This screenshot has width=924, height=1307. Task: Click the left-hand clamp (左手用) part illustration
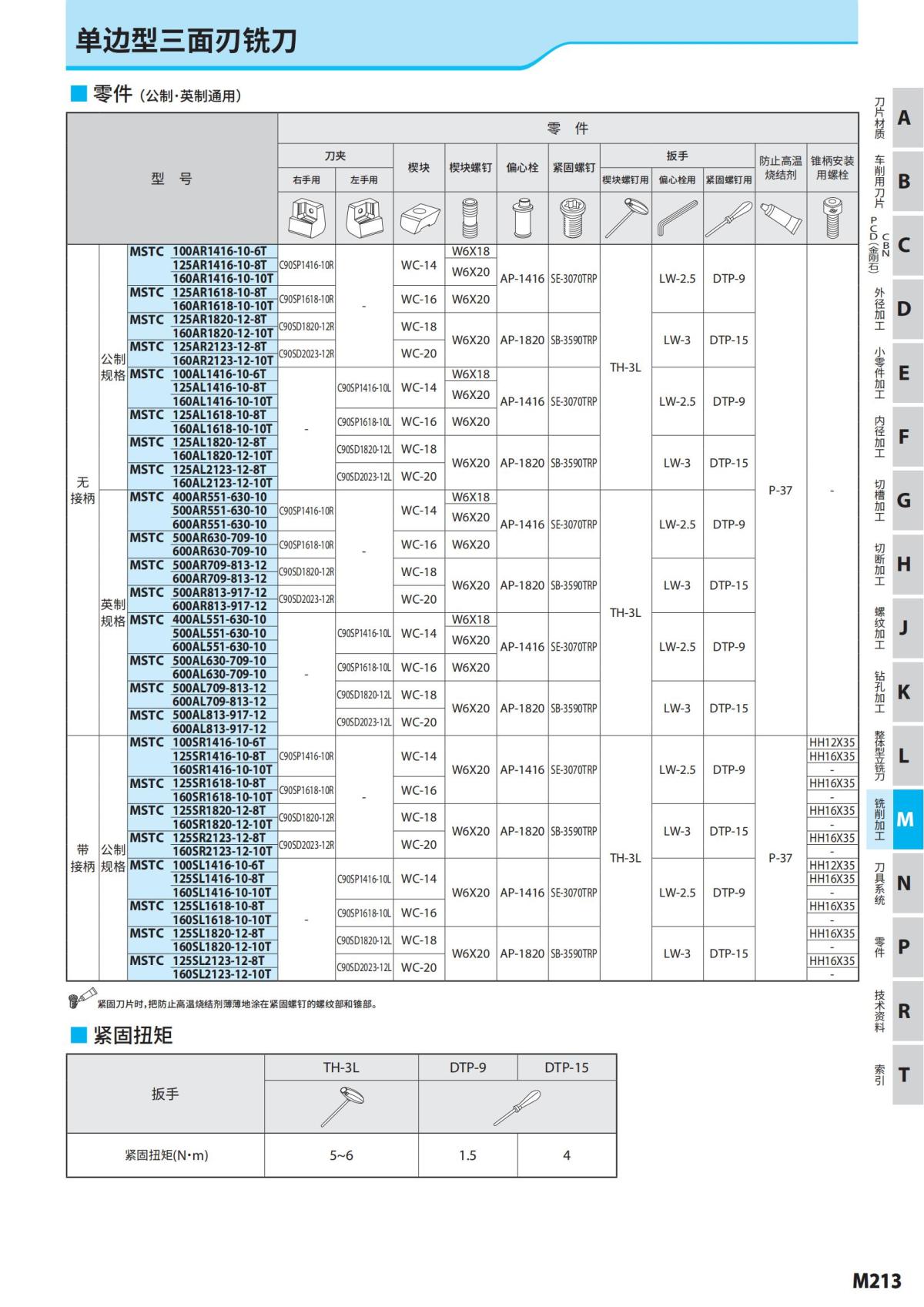pos(363,218)
